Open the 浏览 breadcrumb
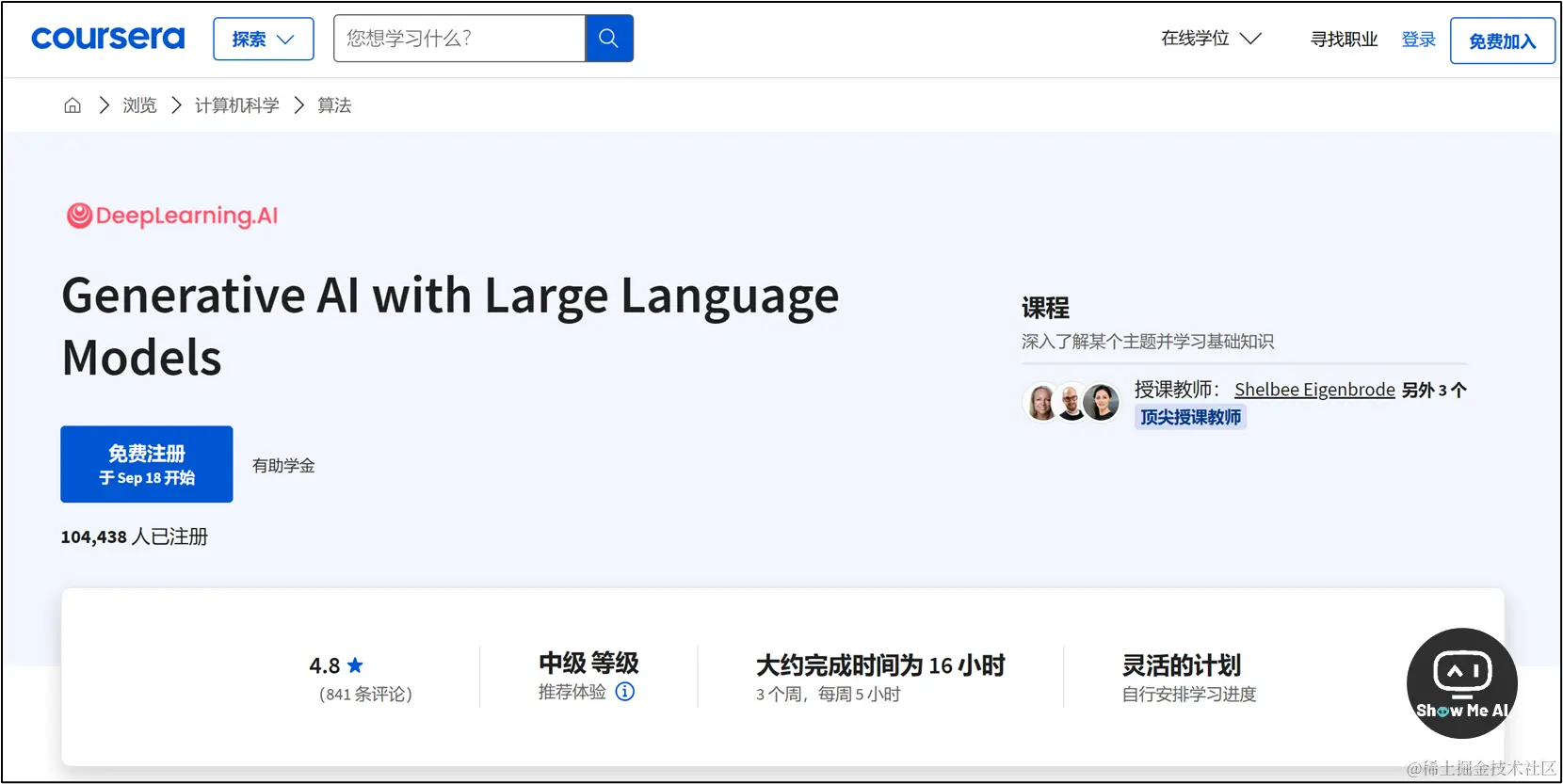The height and width of the screenshot is (784, 1563). point(139,105)
